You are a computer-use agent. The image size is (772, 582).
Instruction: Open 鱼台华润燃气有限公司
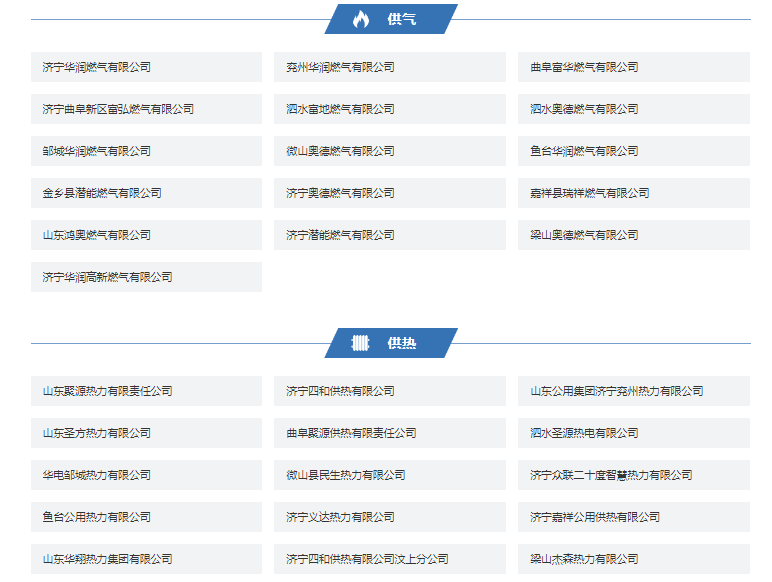[x=634, y=151]
